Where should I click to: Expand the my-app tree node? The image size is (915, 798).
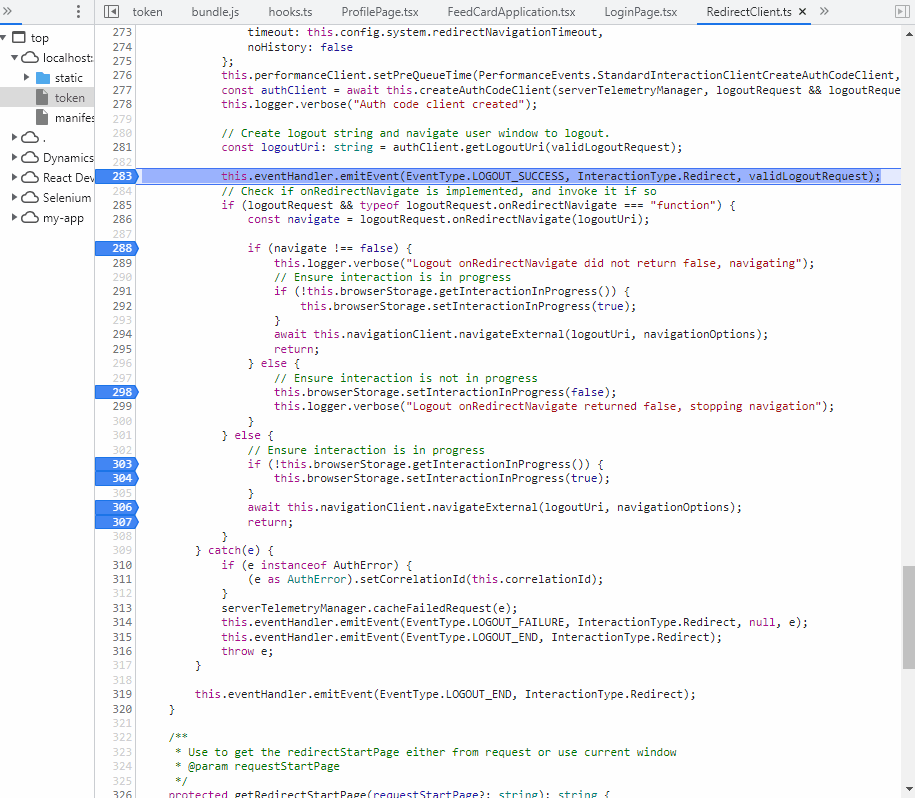click(x=16, y=217)
